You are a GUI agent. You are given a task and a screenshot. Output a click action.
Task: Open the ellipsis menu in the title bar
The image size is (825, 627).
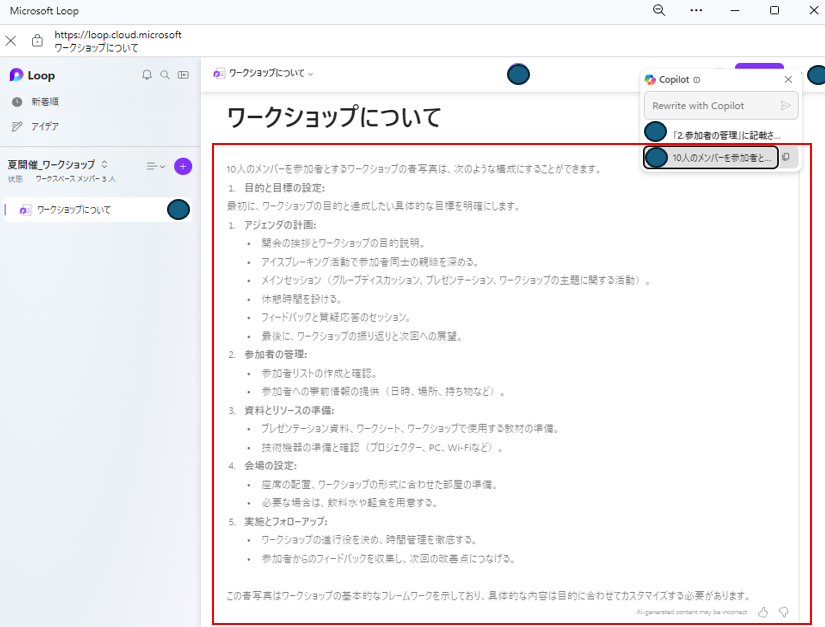point(696,11)
